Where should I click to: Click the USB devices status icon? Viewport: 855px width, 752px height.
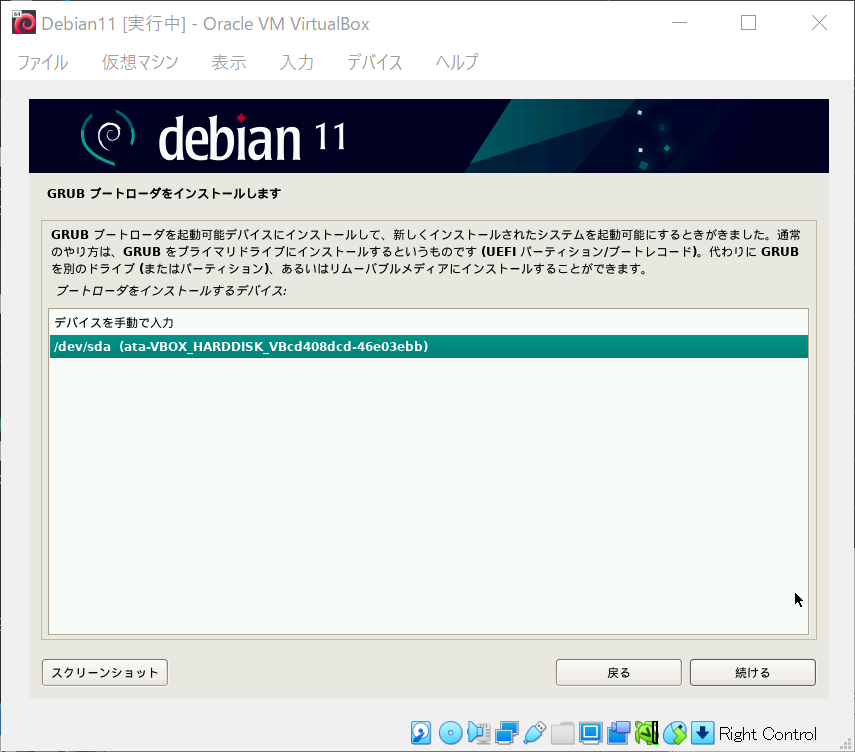534,733
